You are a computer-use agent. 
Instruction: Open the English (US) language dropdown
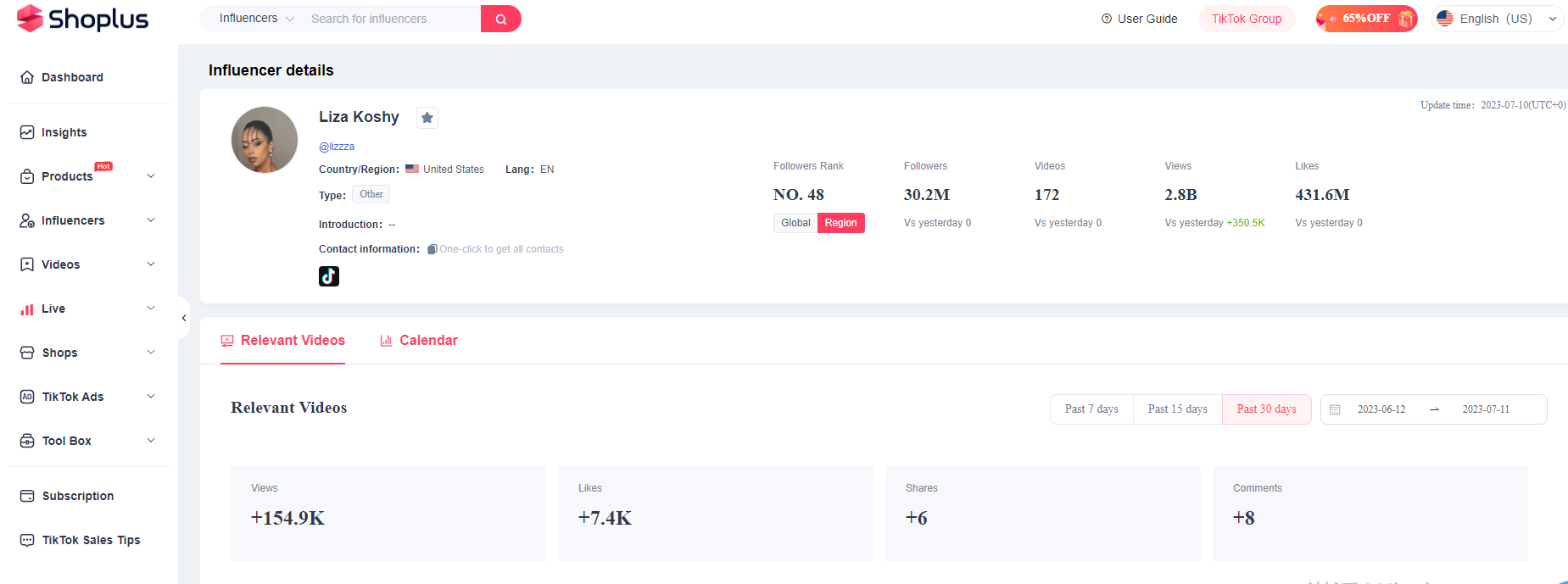pos(1498,19)
